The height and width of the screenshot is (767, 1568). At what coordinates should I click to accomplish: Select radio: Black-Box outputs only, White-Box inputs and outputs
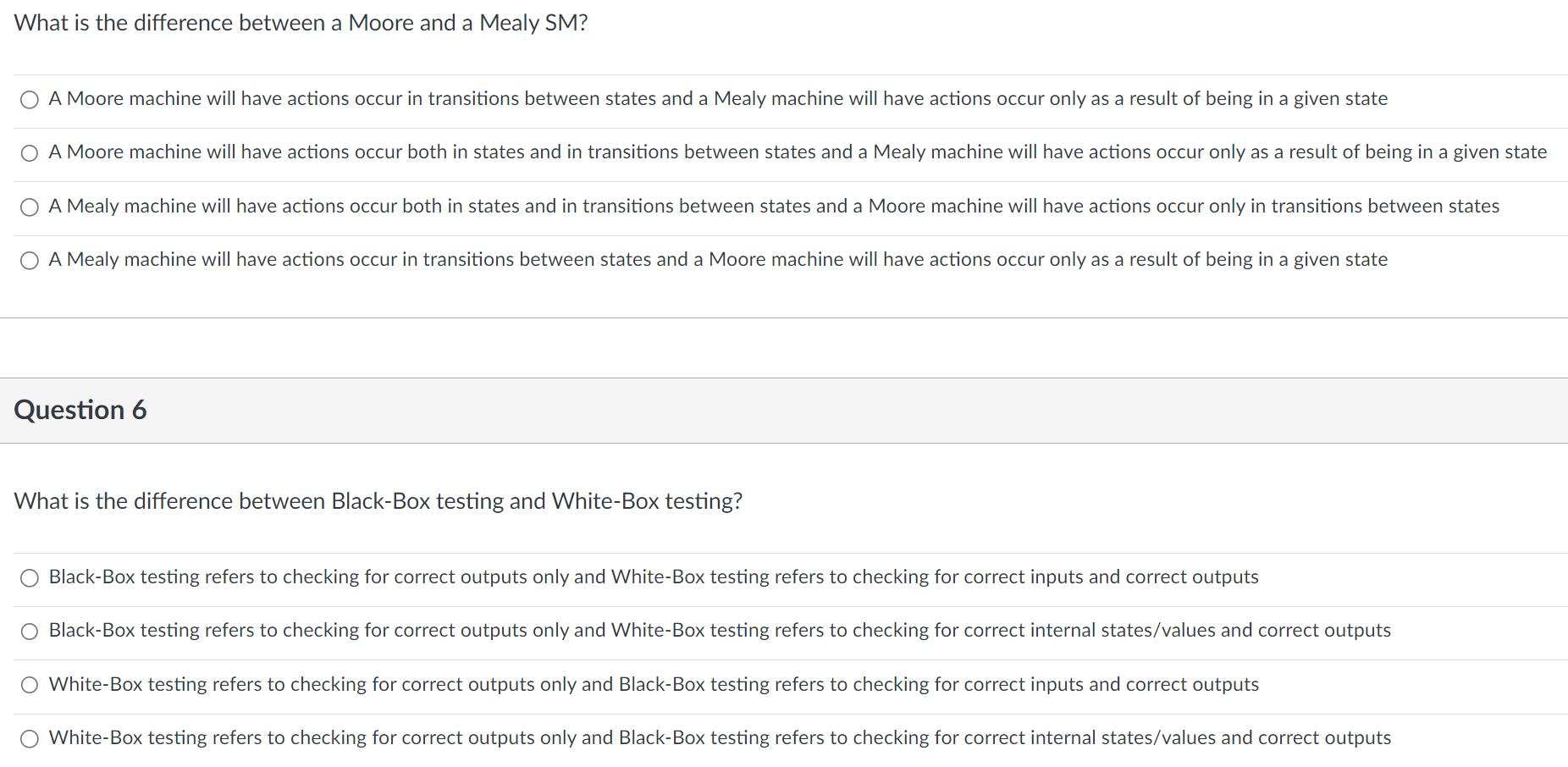pos(30,578)
